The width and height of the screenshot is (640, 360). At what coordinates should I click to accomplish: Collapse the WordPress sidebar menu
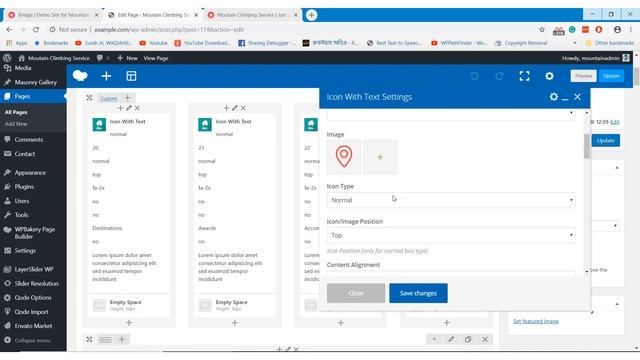pos(28,340)
